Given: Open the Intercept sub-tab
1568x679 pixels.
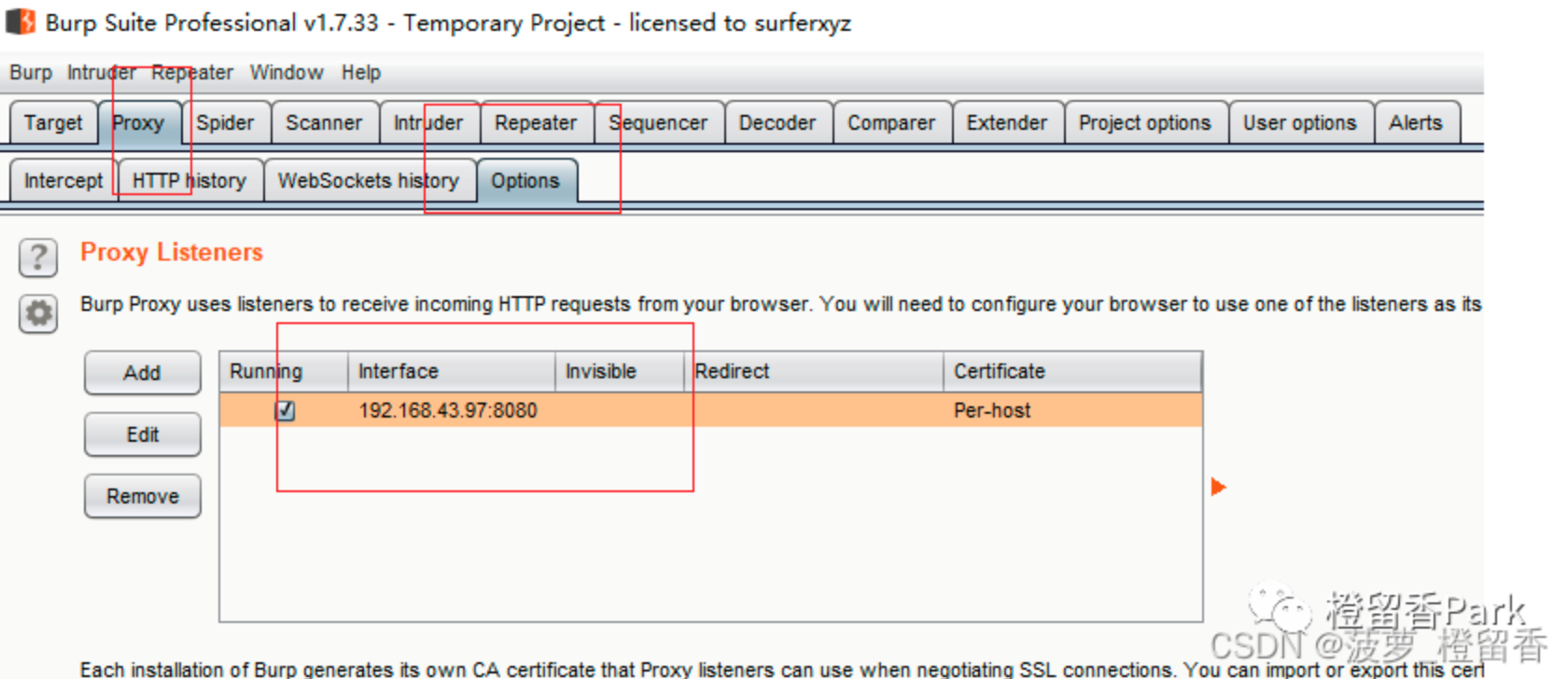Looking at the screenshot, I should tap(63, 181).
